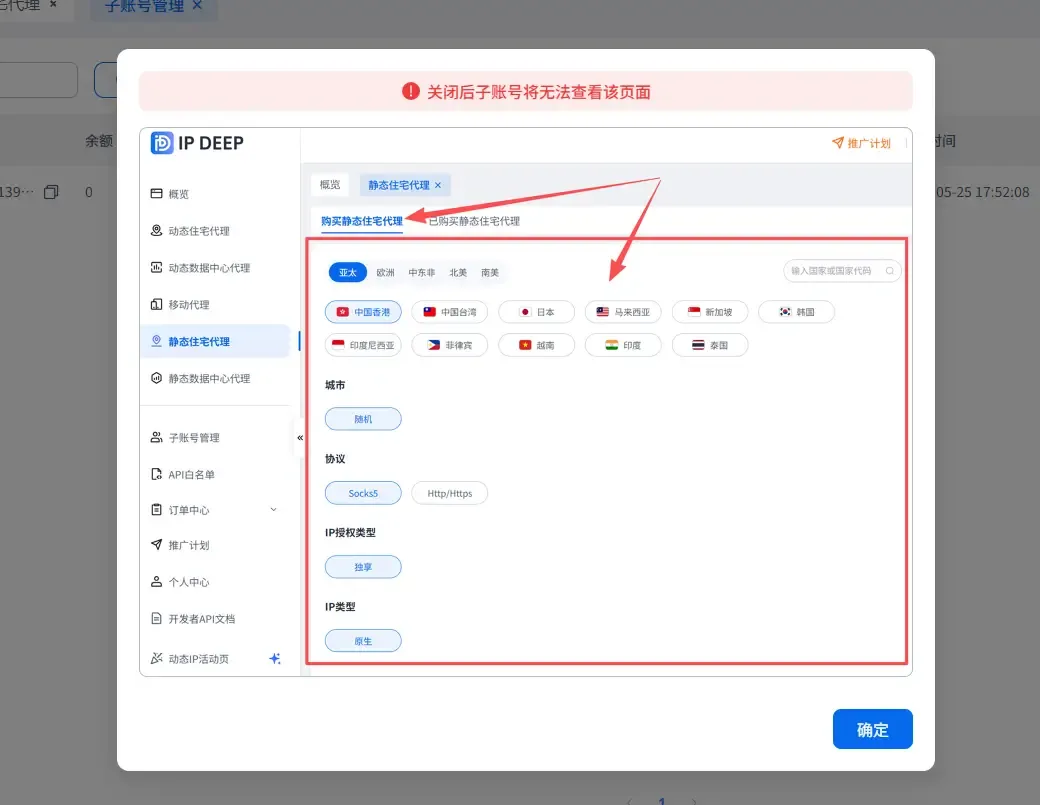Select 原生 IP type
The image size is (1040, 805).
coord(363,641)
